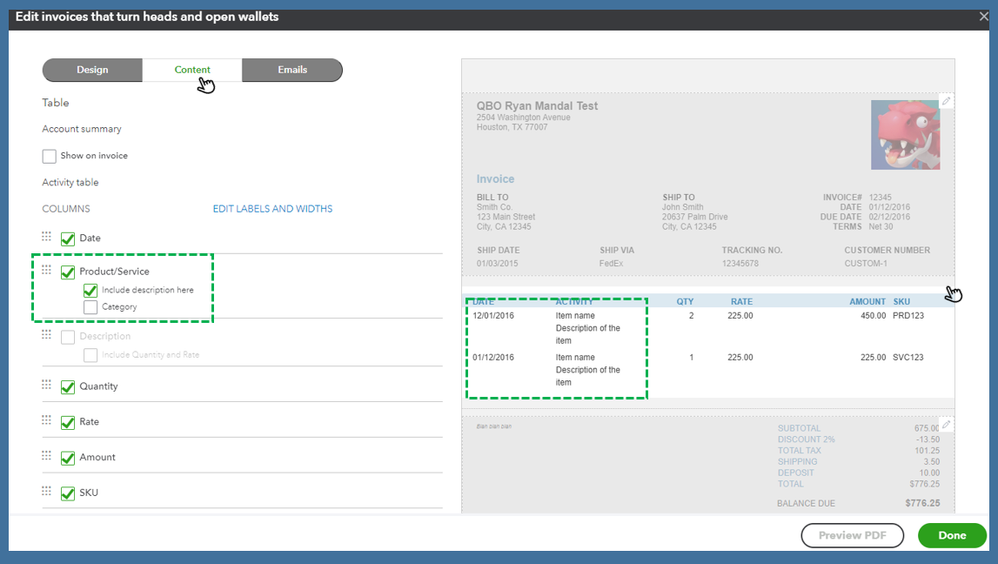Open Edit Labels and Widths link

click(272, 209)
